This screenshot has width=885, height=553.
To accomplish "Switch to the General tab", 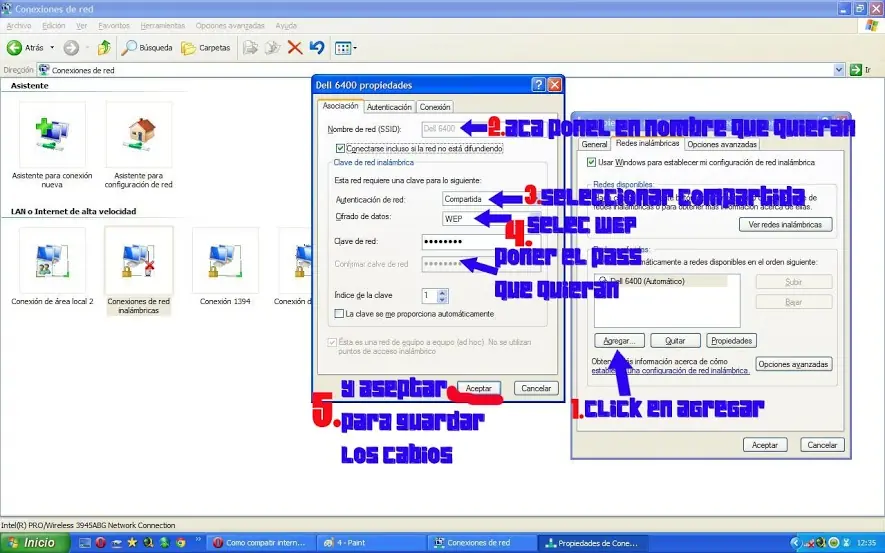I will [x=594, y=144].
